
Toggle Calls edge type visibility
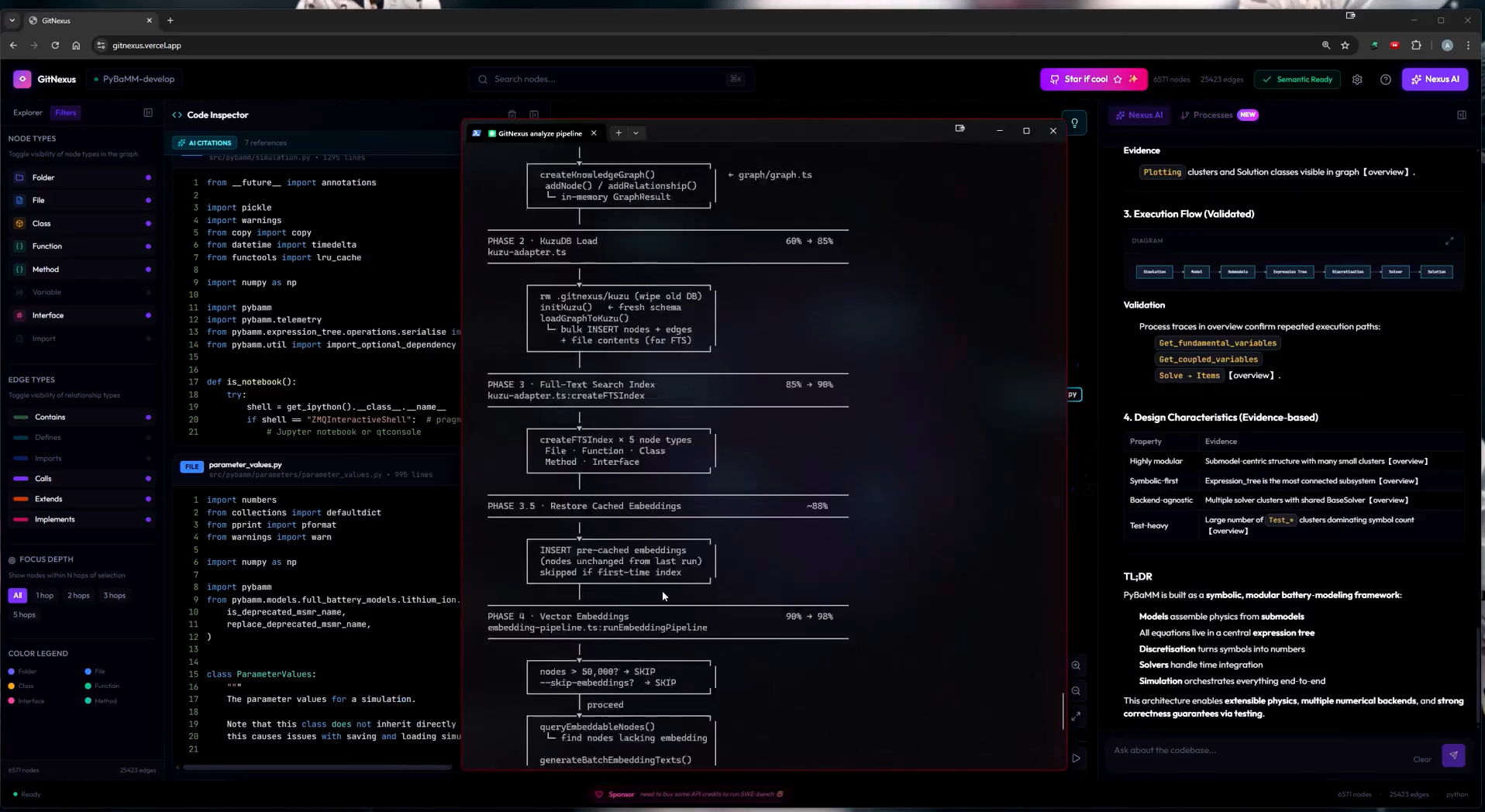[81, 479]
